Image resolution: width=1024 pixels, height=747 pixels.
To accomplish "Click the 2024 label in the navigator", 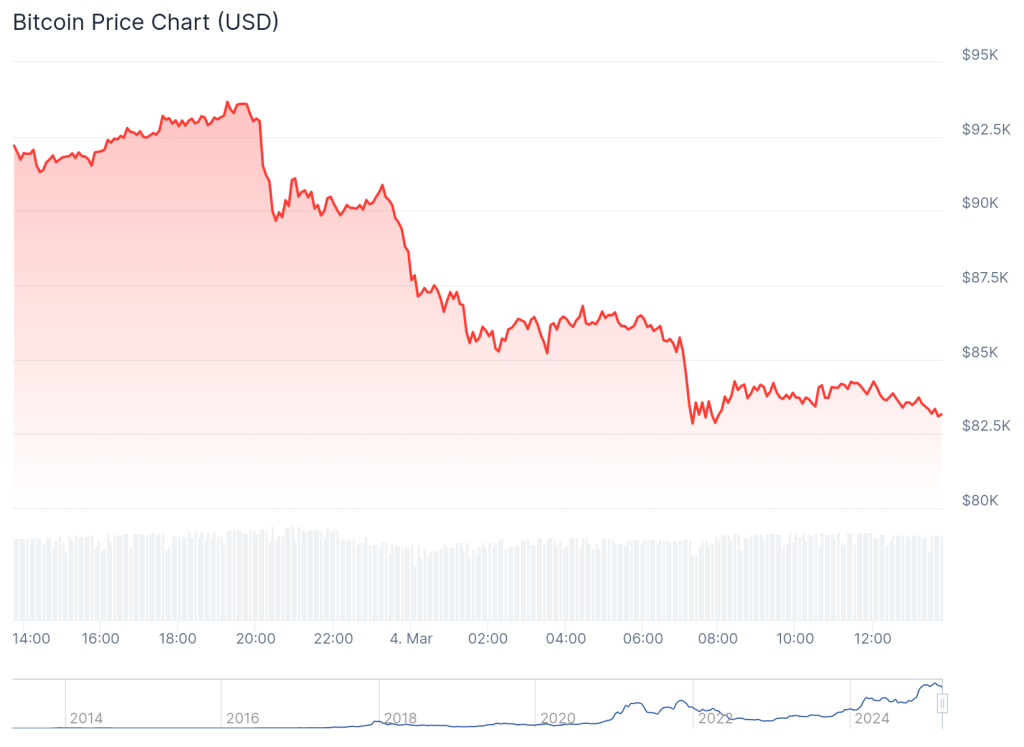I will point(871,718).
